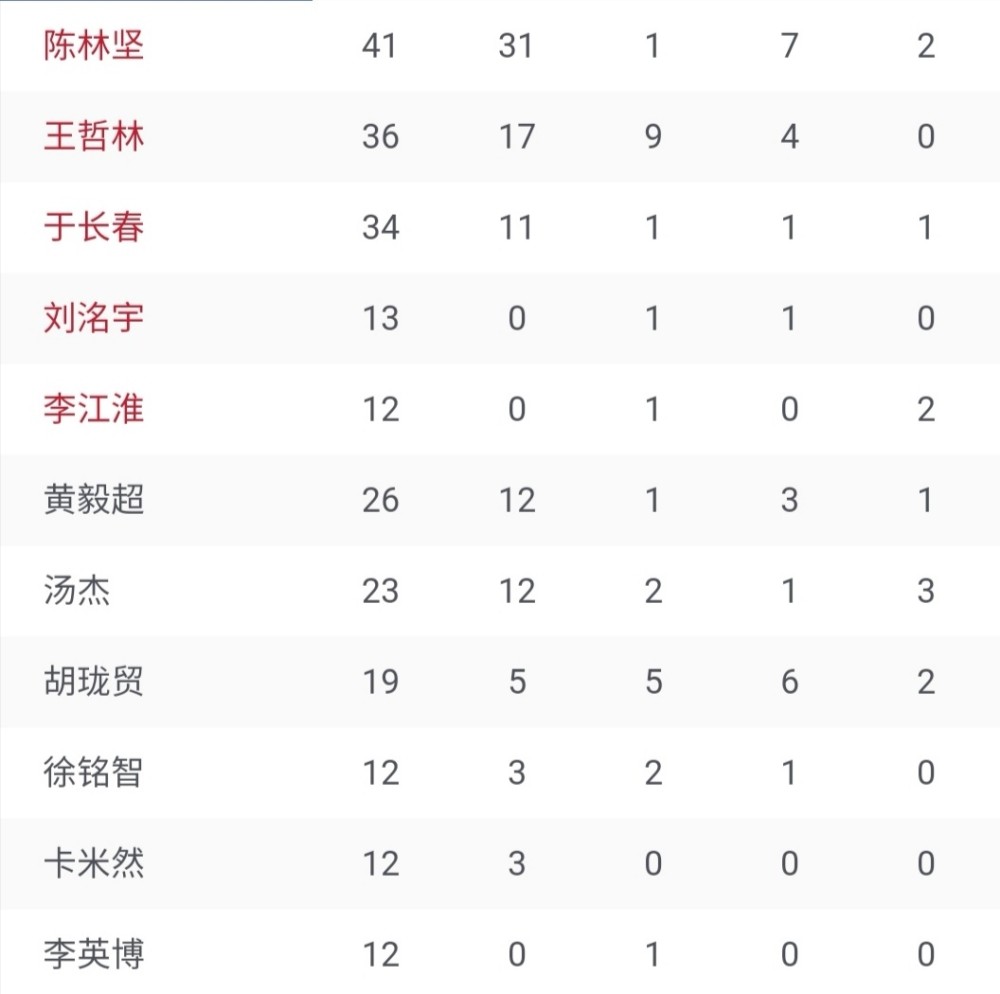Image resolution: width=1000 pixels, height=994 pixels.
Task: Tap player name 徐铭智
Action: (94, 773)
